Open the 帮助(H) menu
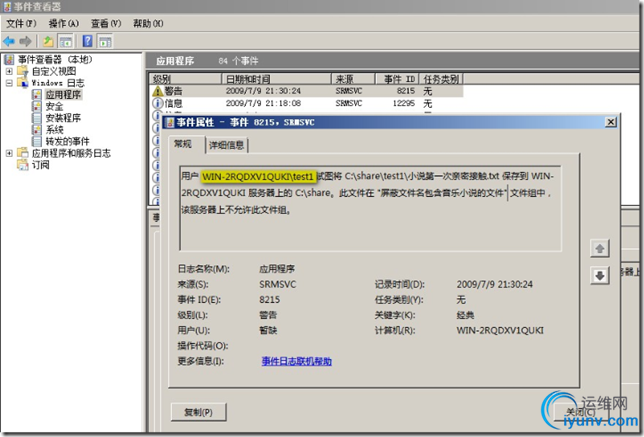Screen dimensions: 644x437 148,23
